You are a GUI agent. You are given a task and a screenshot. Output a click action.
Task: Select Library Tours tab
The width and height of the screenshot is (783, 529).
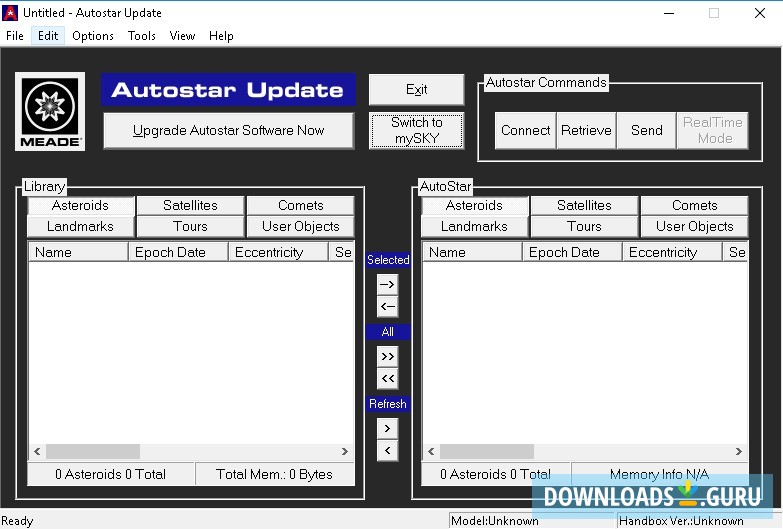pos(190,226)
